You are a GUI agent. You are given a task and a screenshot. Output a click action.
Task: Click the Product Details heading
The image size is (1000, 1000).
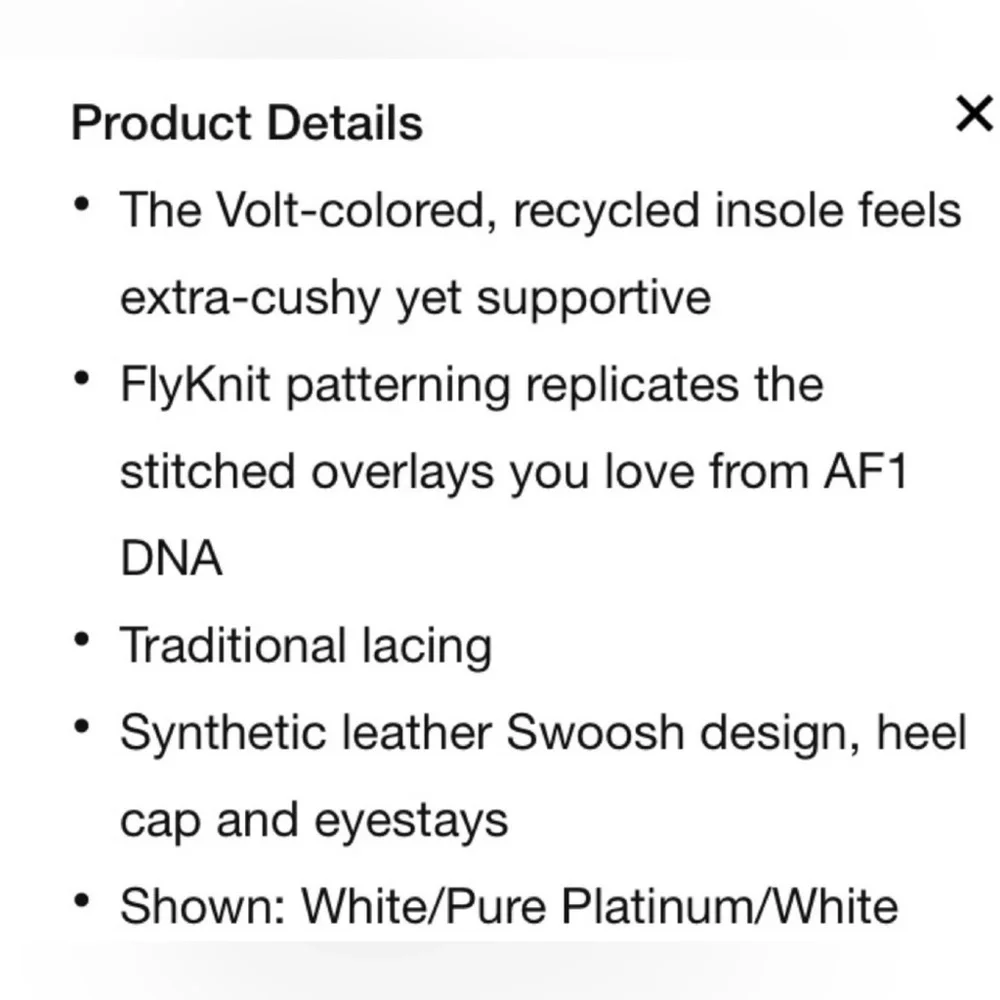pyautogui.click(x=247, y=122)
